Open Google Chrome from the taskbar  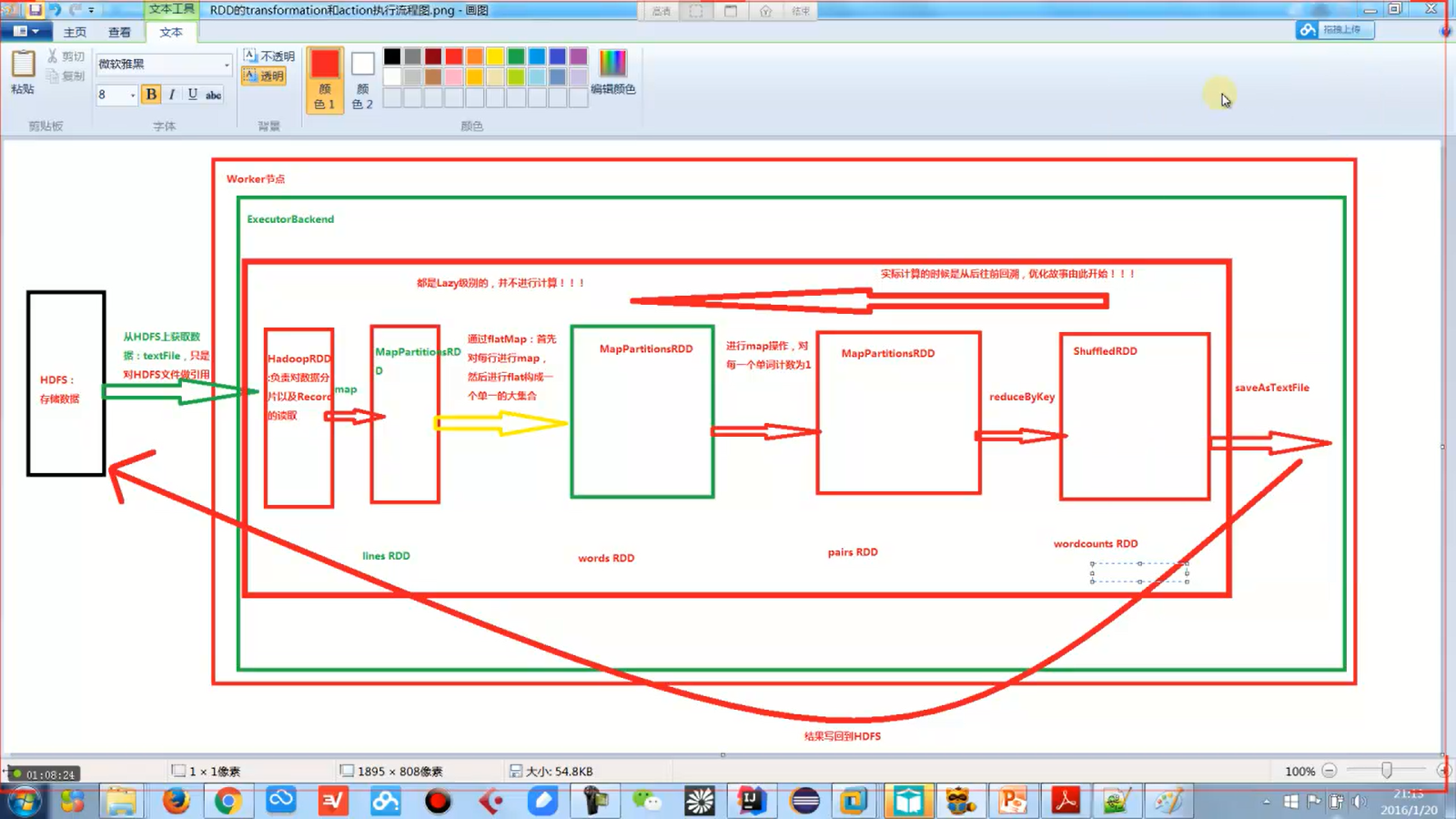point(227,801)
